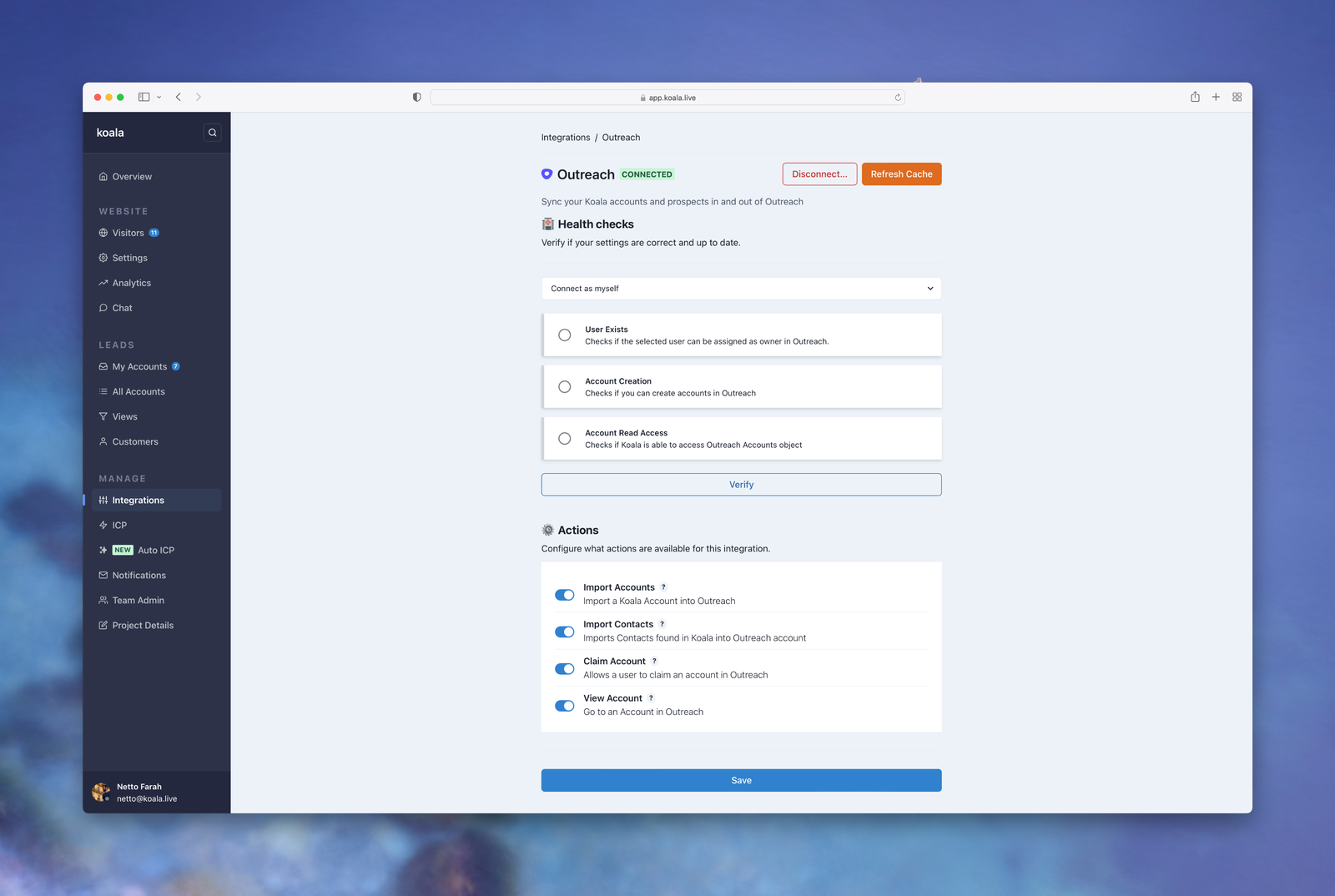1335x896 pixels.
Task: Go to Team Admin in sidebar
Action: pyautogui.click(x=139, y=601)
